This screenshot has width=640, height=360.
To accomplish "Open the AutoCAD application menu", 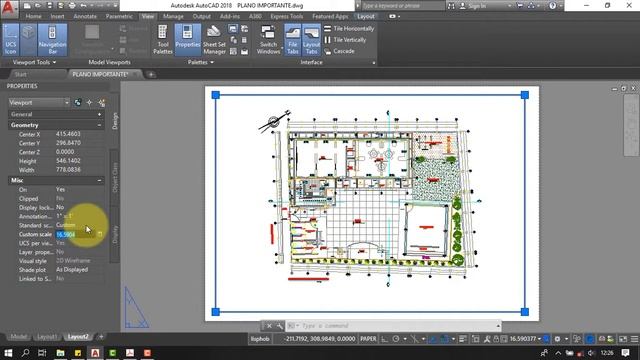I will tap(9, 8).
